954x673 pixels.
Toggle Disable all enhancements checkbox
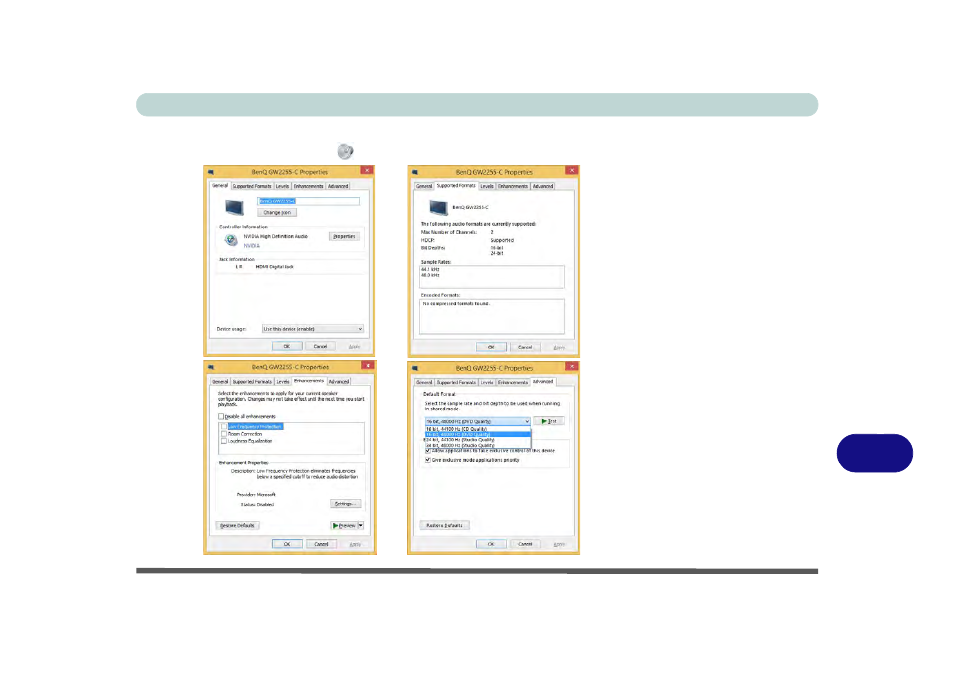[221, 416]
